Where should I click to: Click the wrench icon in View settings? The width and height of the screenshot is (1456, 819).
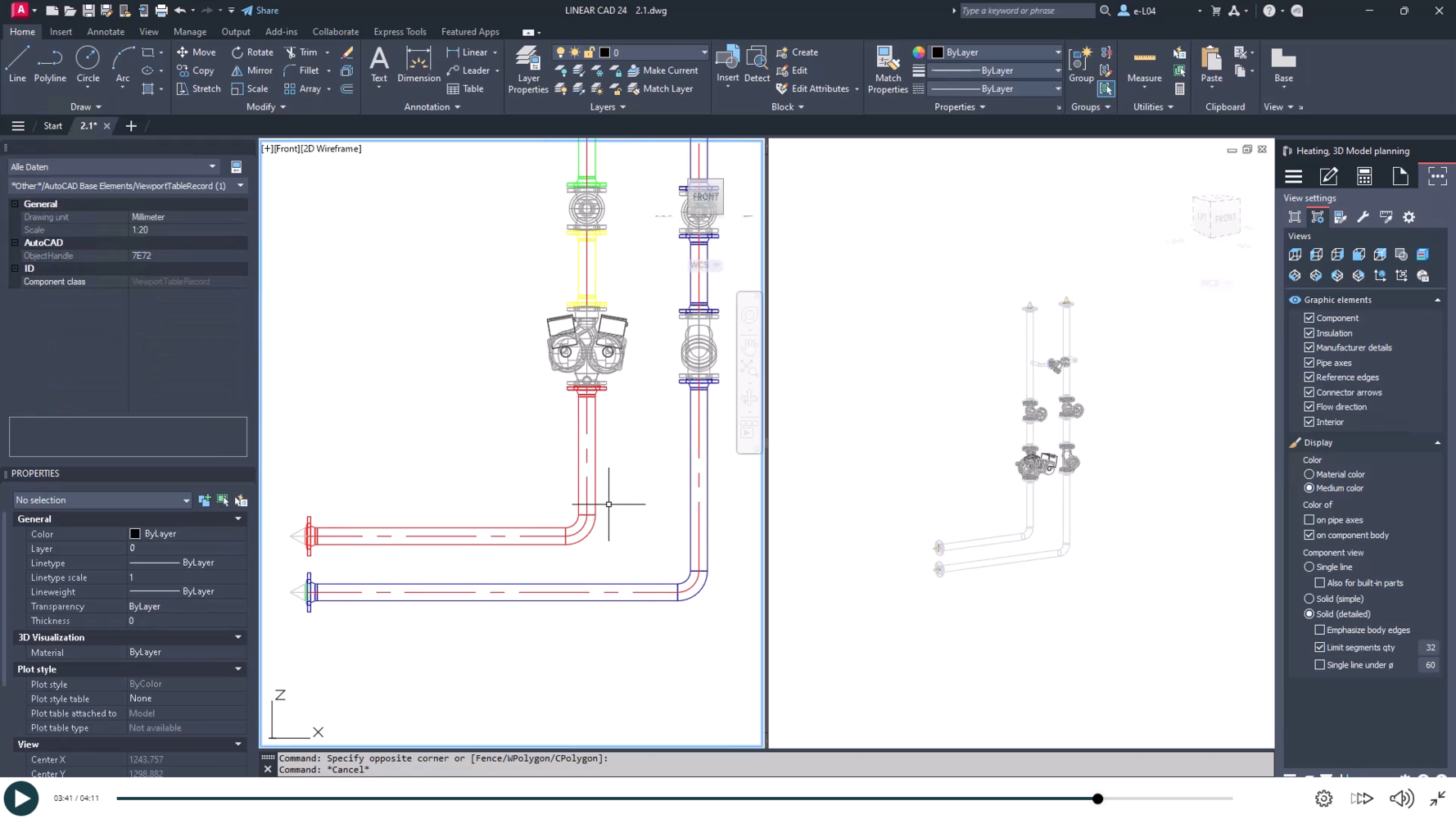tap(1363, 216)
